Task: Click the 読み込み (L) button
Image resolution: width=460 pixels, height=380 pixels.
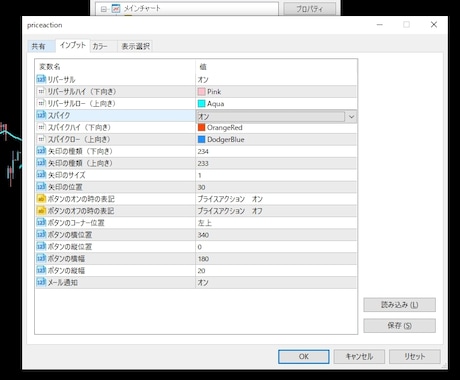Action: click(x=399, y=305)
